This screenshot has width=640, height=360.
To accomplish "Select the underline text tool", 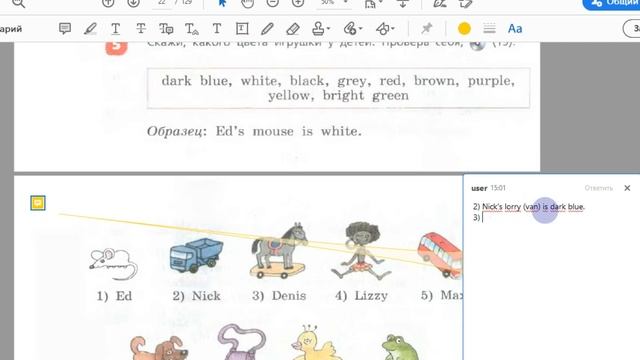I will pyautogui.click(x=116, y=29).
